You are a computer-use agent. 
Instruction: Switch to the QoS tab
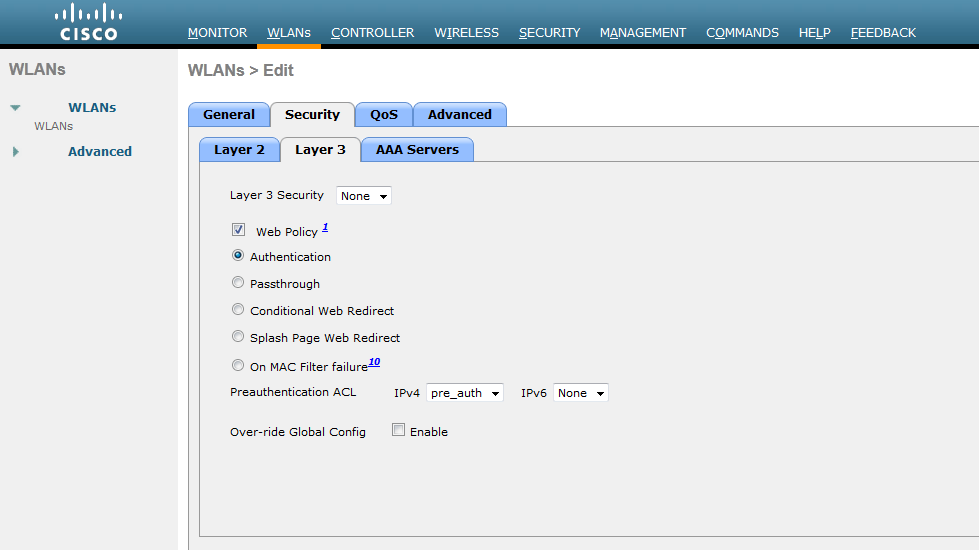point(383,115)
